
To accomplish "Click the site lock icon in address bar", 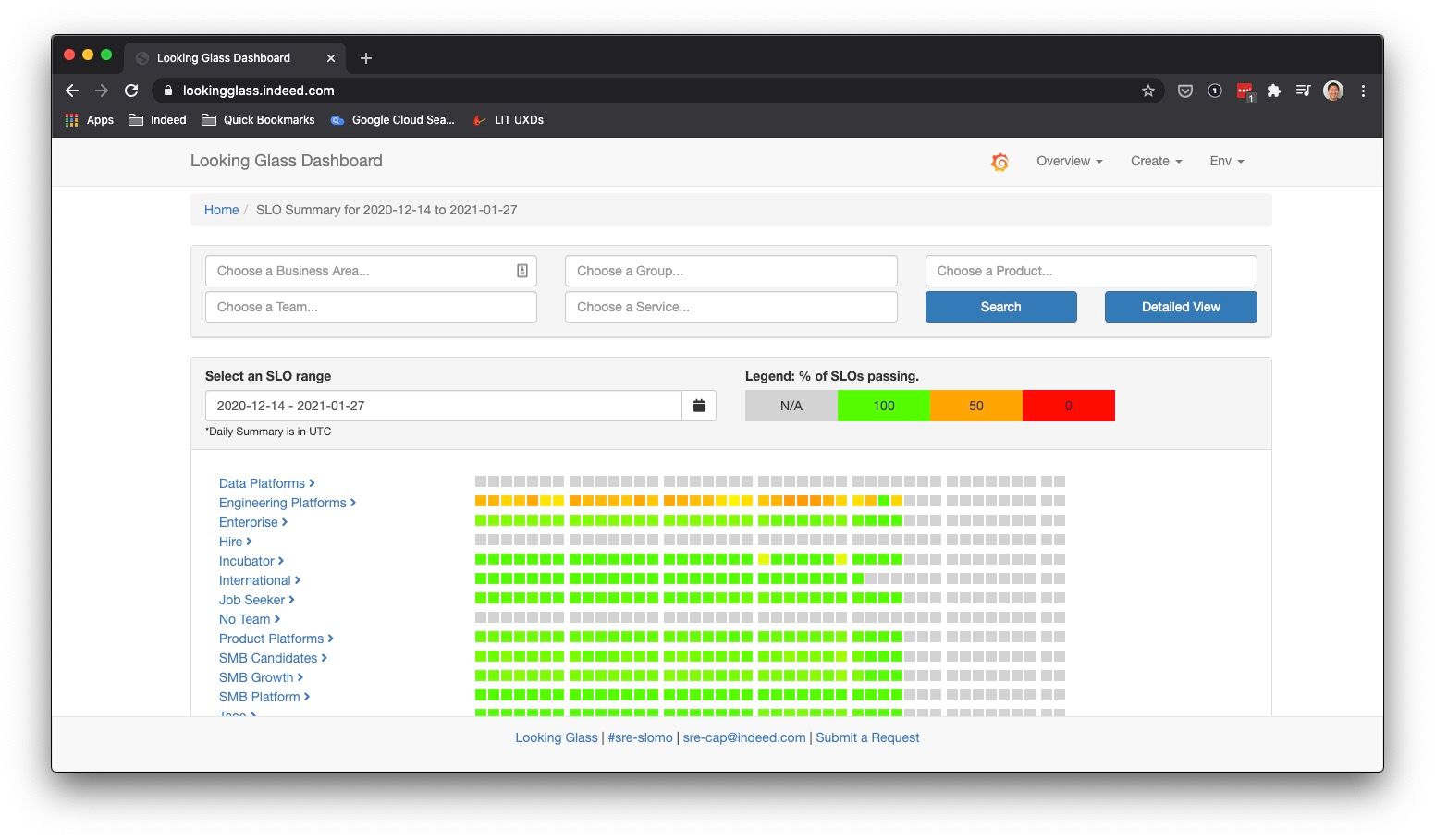I will coord(167,91).
